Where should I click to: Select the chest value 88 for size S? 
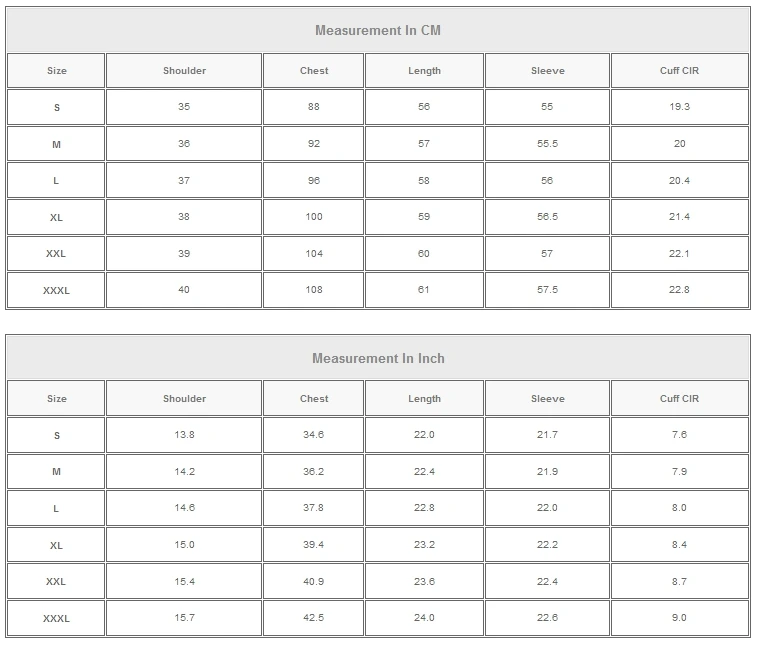(314, 107)
